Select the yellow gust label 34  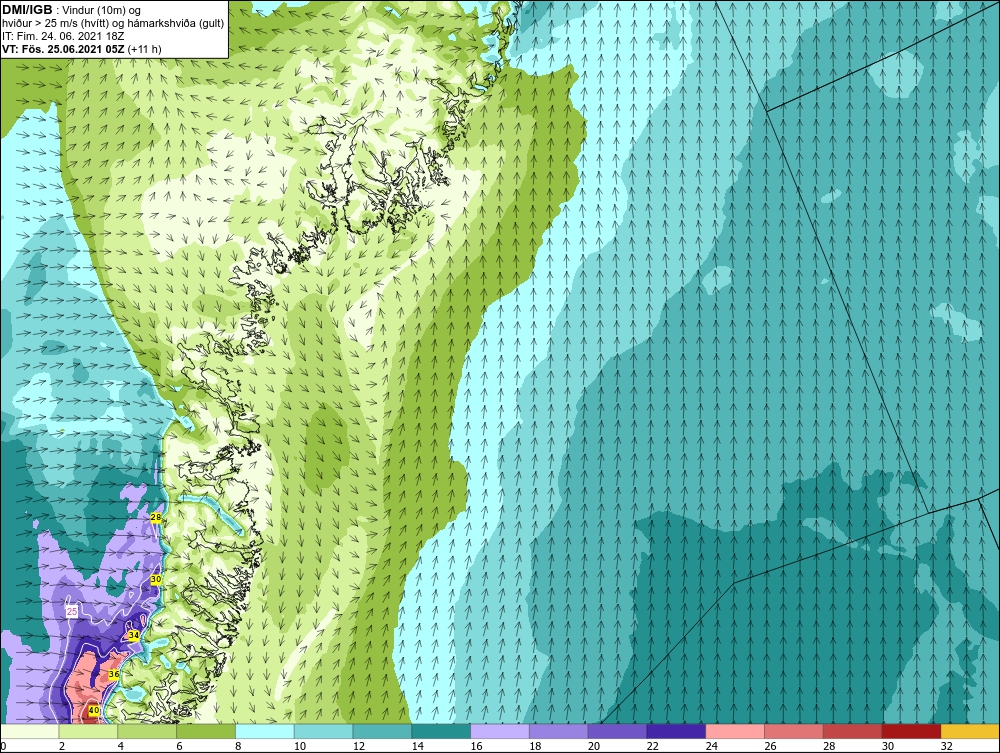point(133,636)
